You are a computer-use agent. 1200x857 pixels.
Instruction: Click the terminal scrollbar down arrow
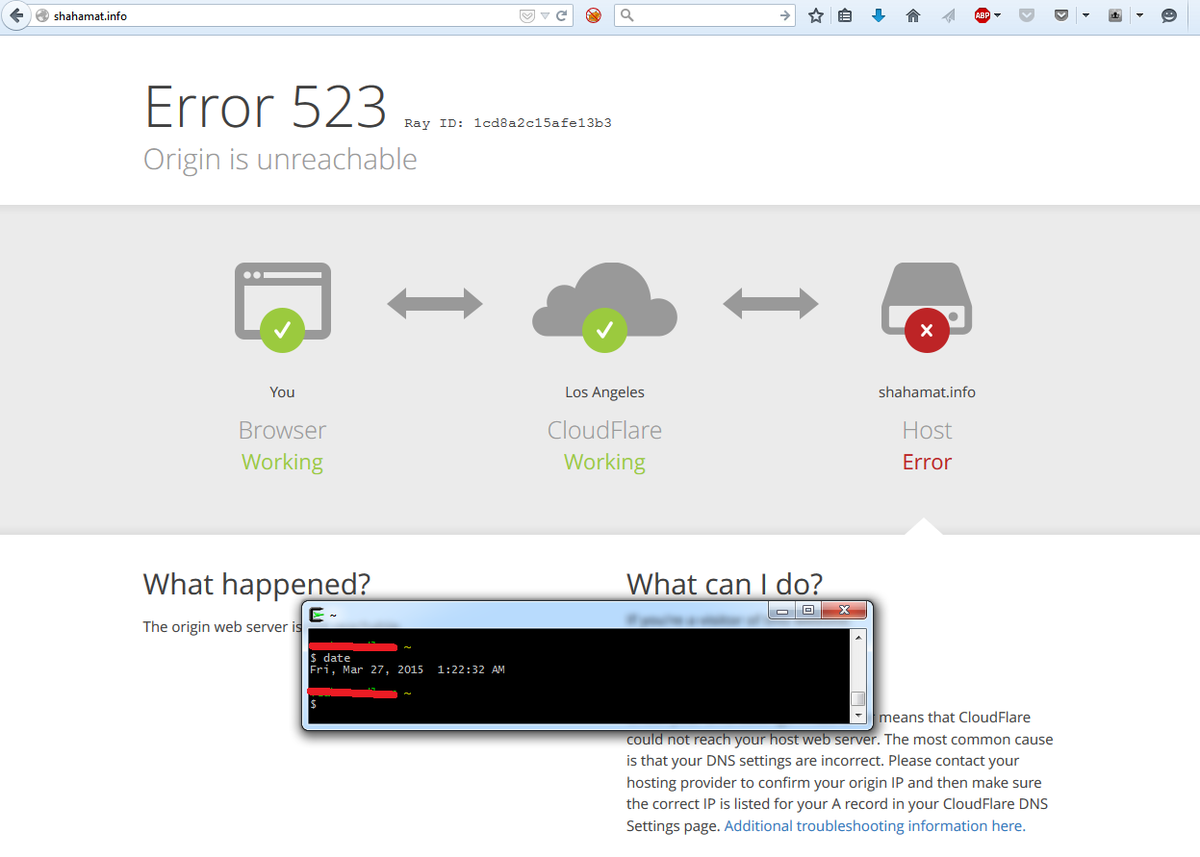857,716
